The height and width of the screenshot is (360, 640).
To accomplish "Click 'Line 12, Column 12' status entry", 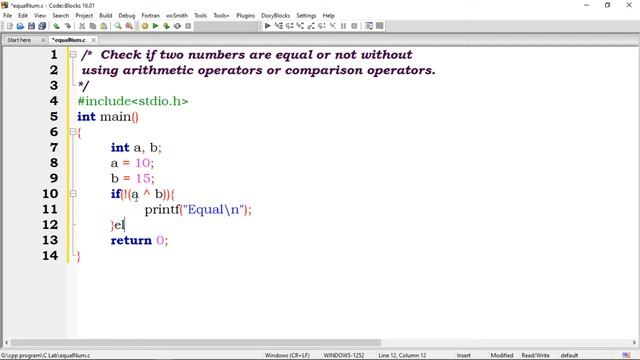I will [402, 356].
